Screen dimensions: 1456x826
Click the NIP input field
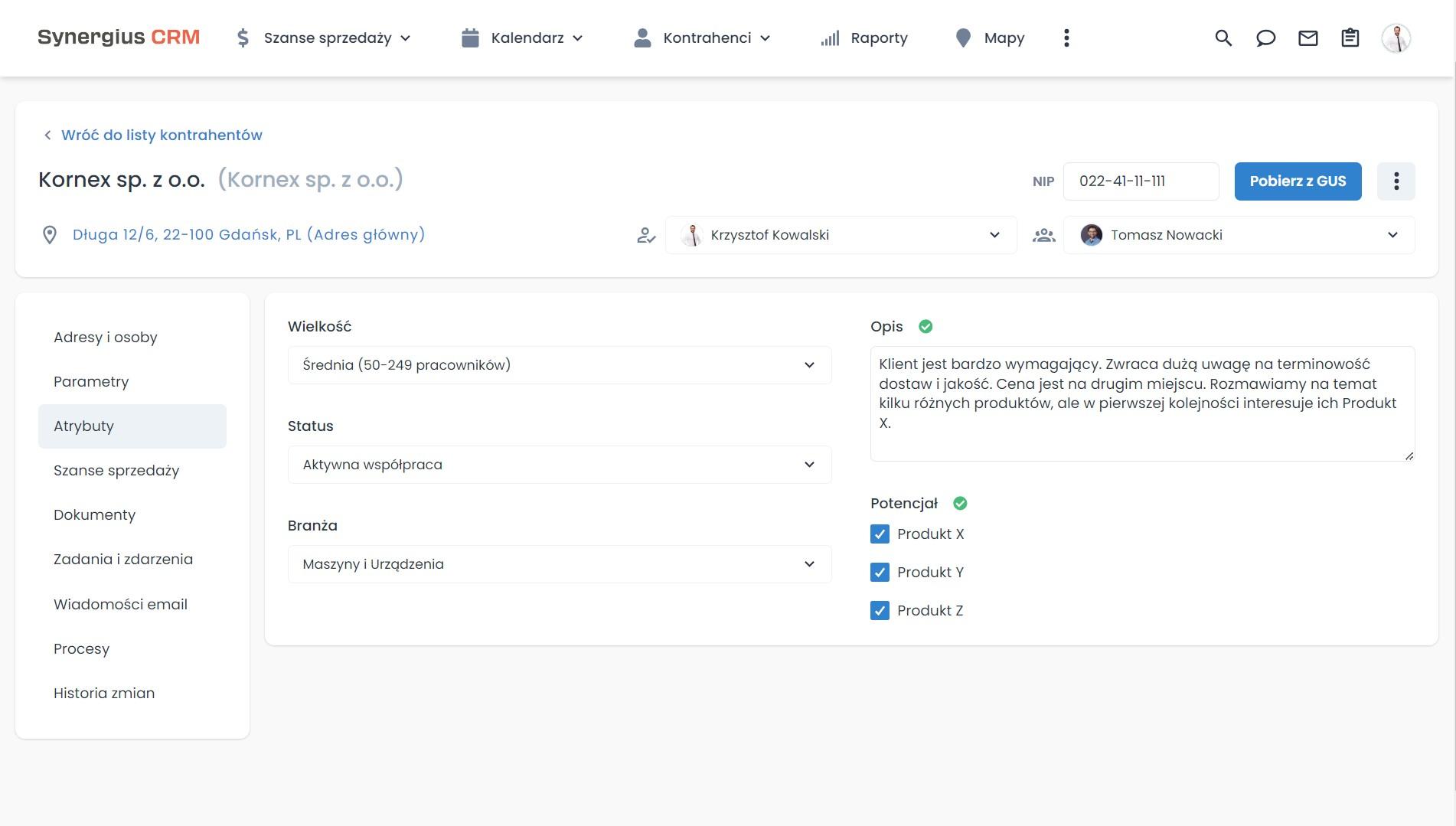click(x=1141, y=181)
